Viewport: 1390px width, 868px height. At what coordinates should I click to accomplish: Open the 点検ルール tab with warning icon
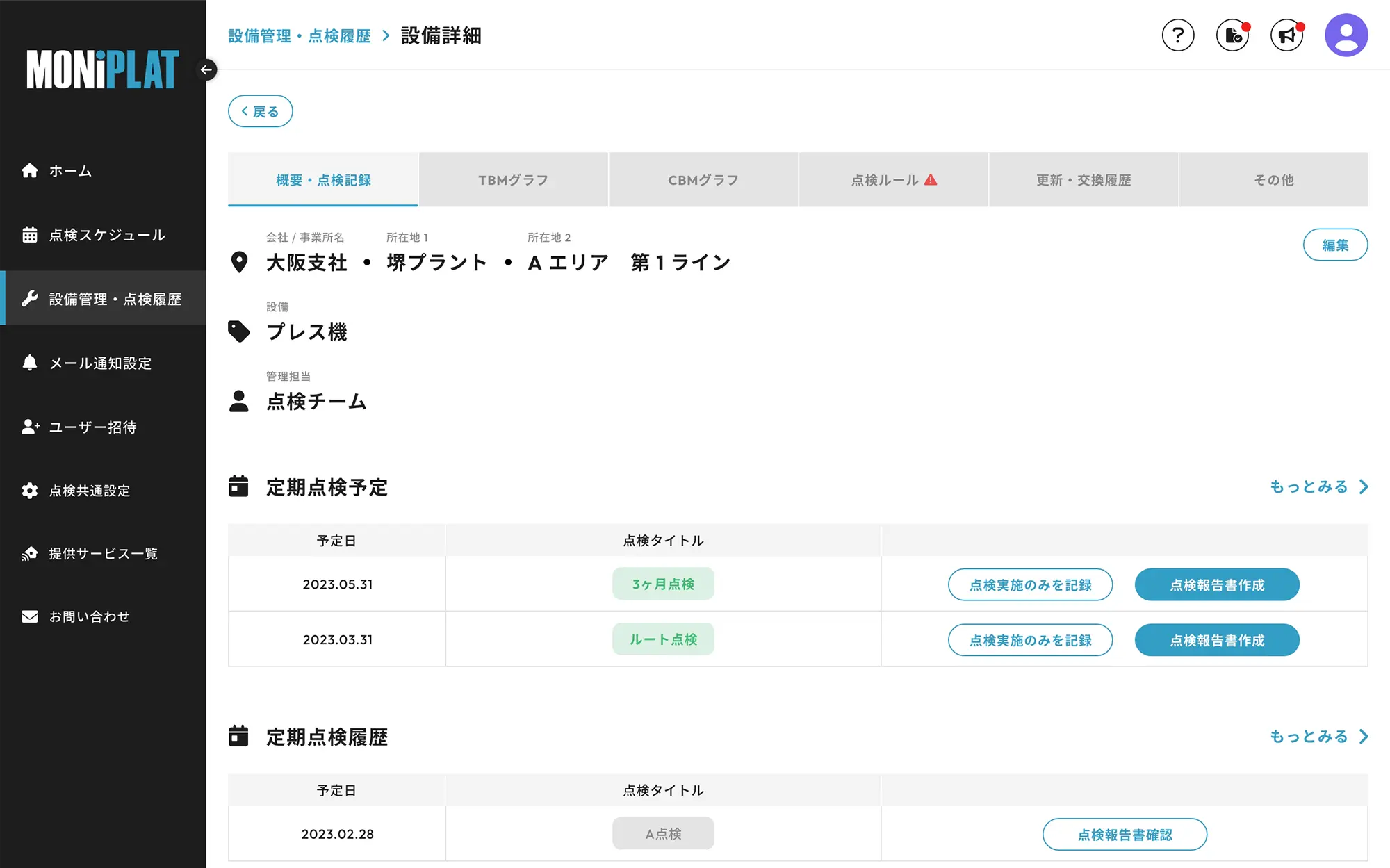point(893,179)
